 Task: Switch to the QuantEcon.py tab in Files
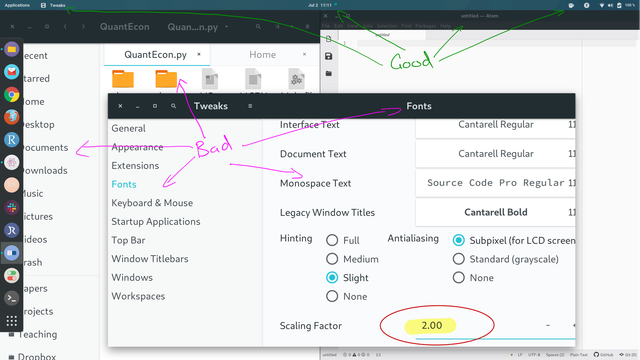click(x=156, y=55)
